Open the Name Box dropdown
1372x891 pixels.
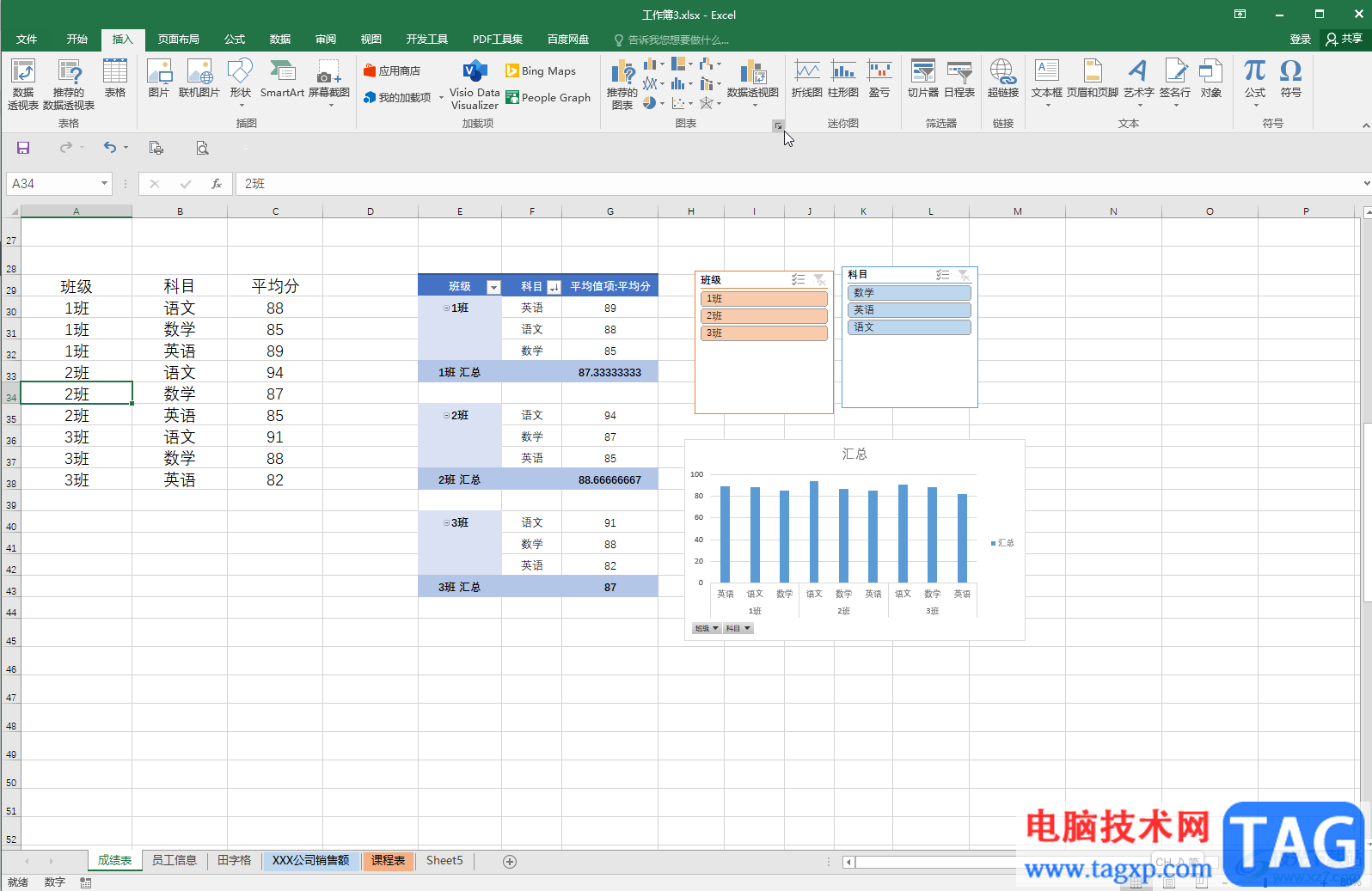pyautogui.click(x=104, y=183)
